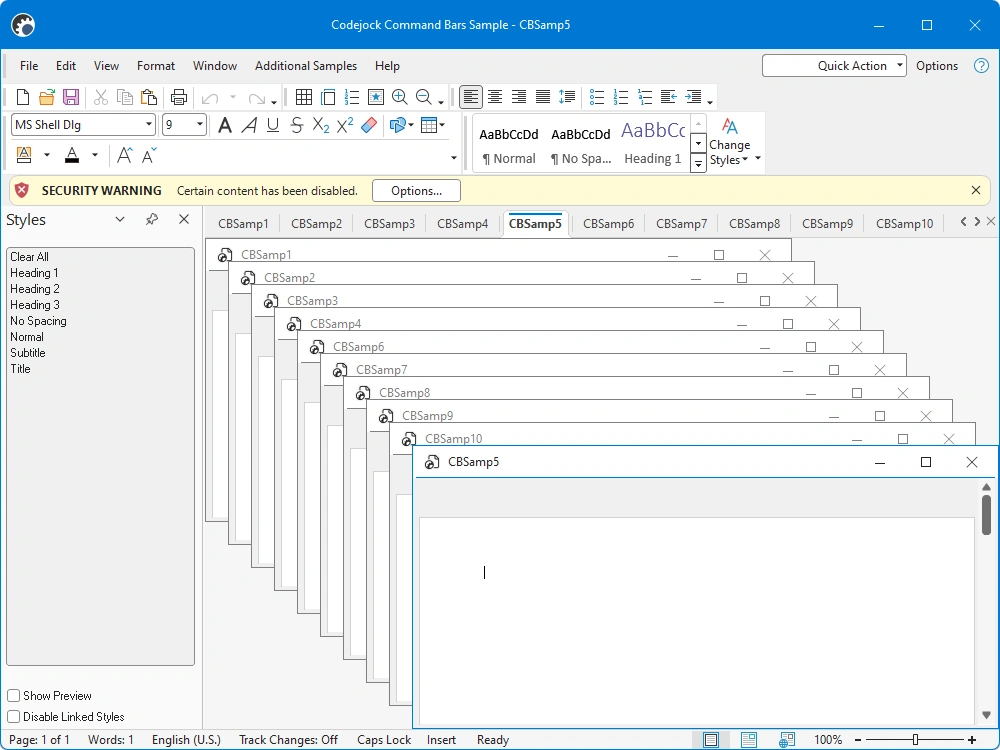
Task: Switch to the CBSamp9 tab
Action: point(827,224)
